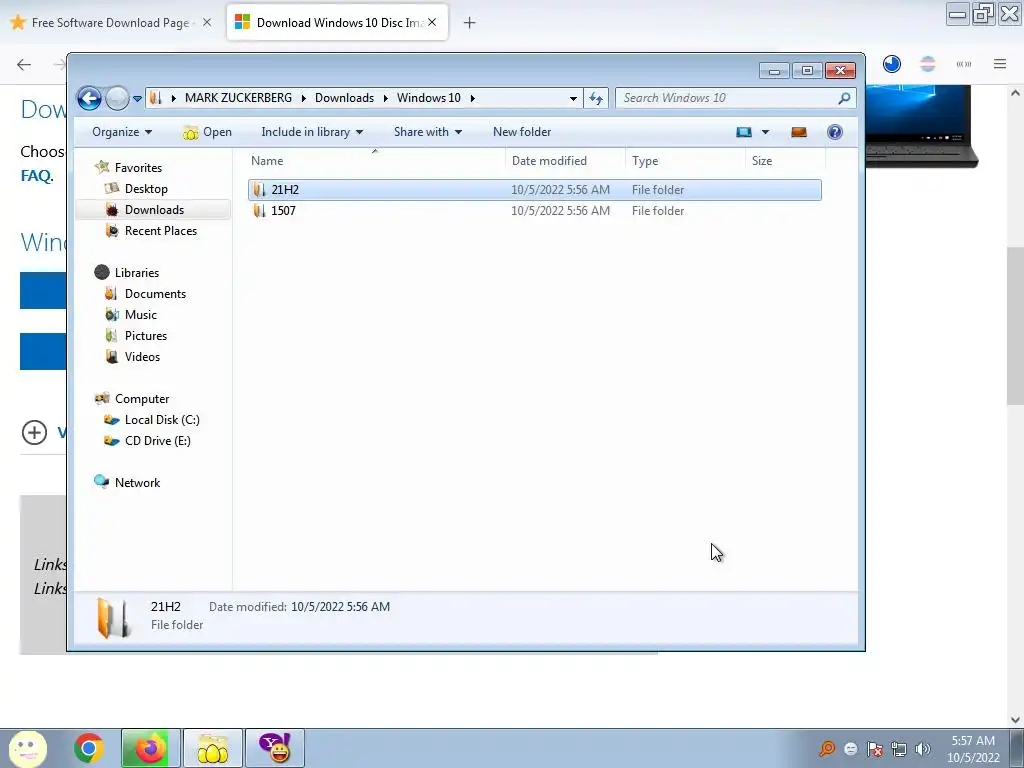1024x768 pixels.
Task: Select Downloads in Favorites
Action: point(155,210)
